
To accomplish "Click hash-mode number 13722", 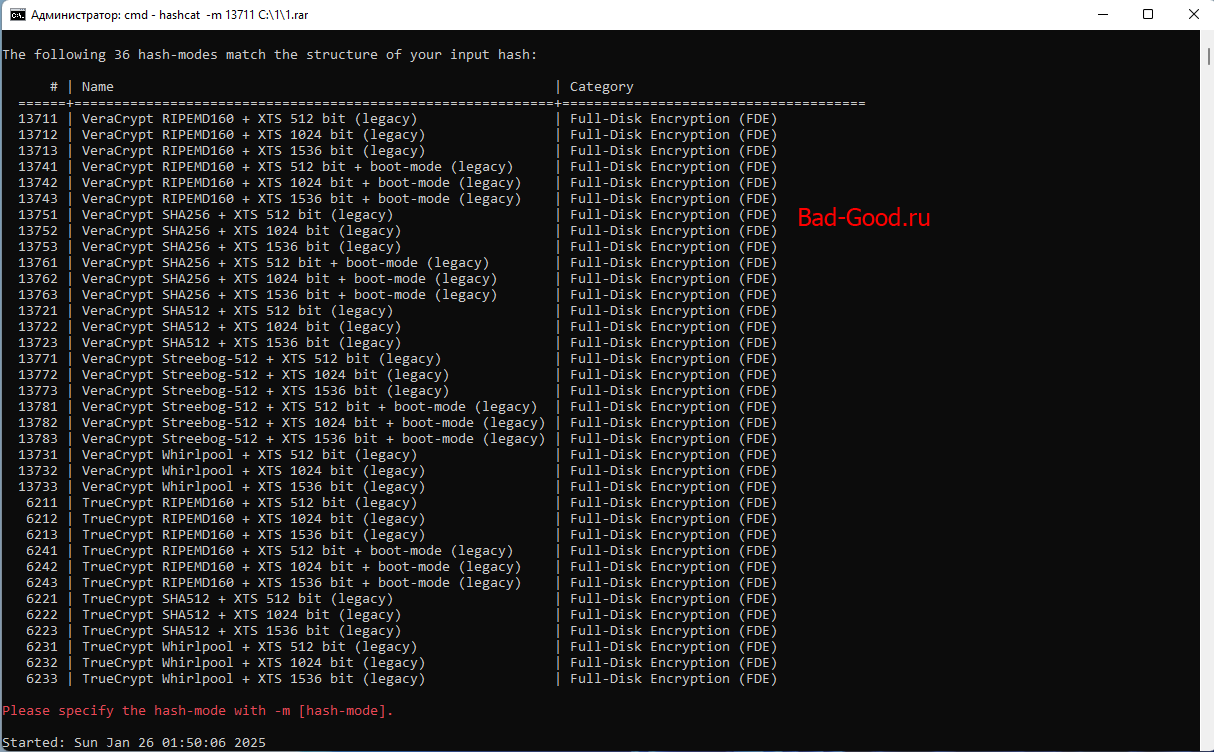I will 38,327.
